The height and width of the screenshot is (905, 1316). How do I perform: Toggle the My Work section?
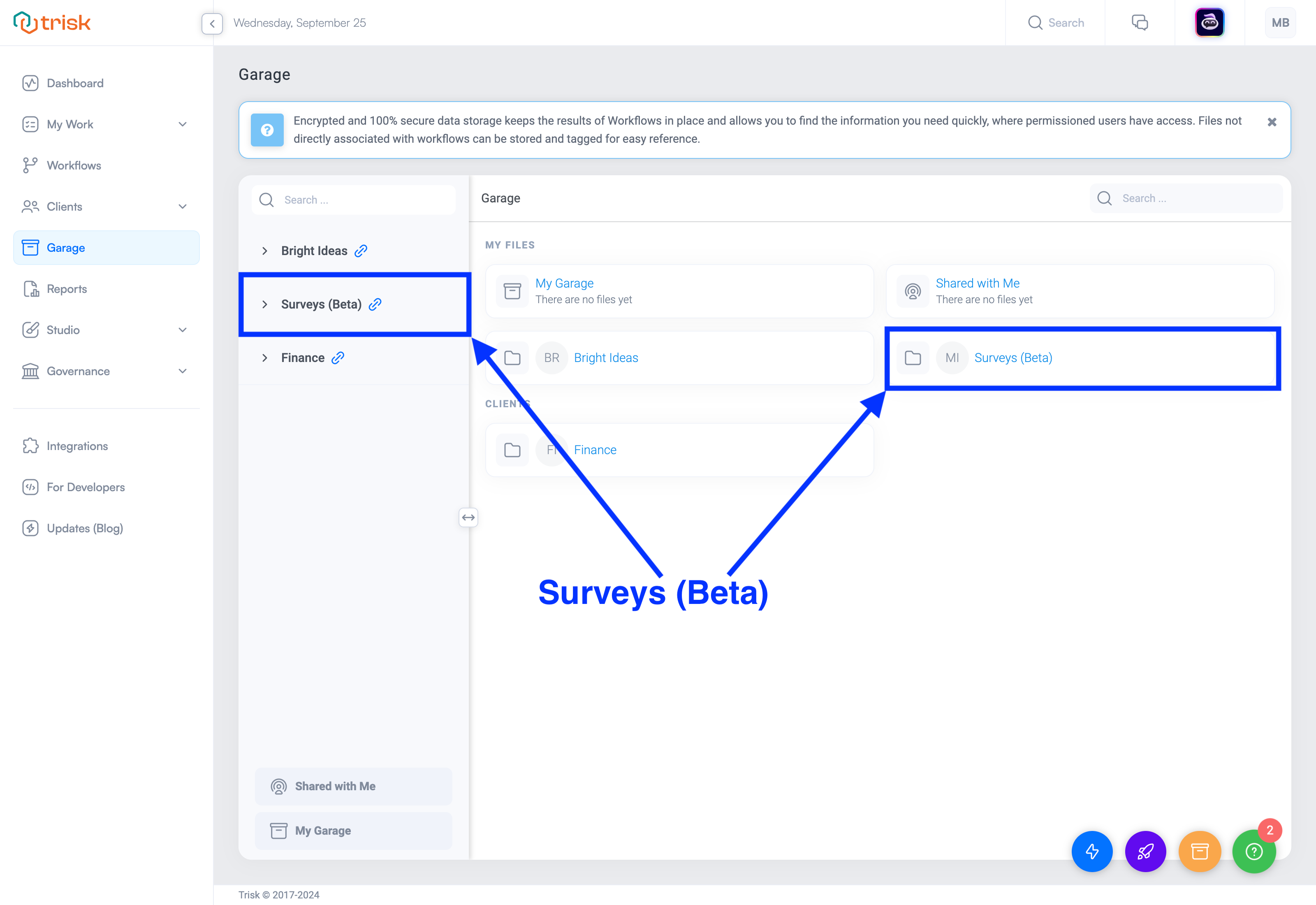click(x=183, y=124)
